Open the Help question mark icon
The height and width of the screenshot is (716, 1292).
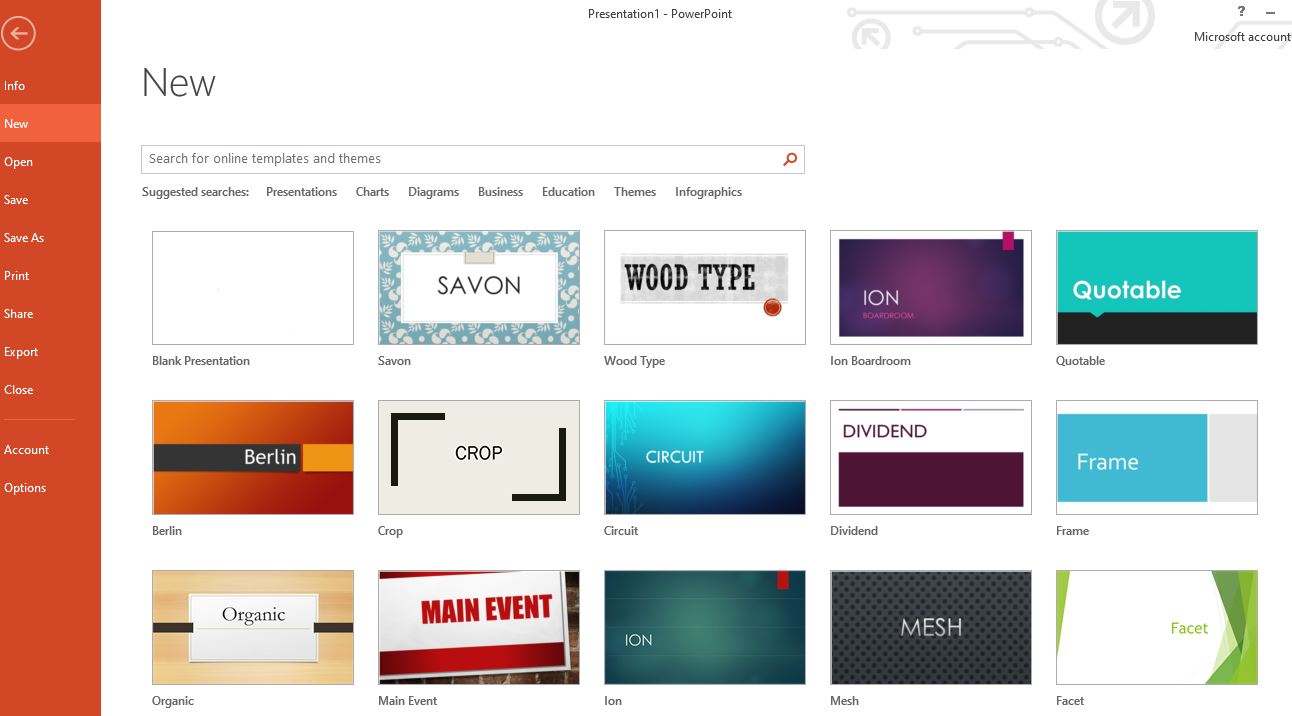tap(1241, 12)
